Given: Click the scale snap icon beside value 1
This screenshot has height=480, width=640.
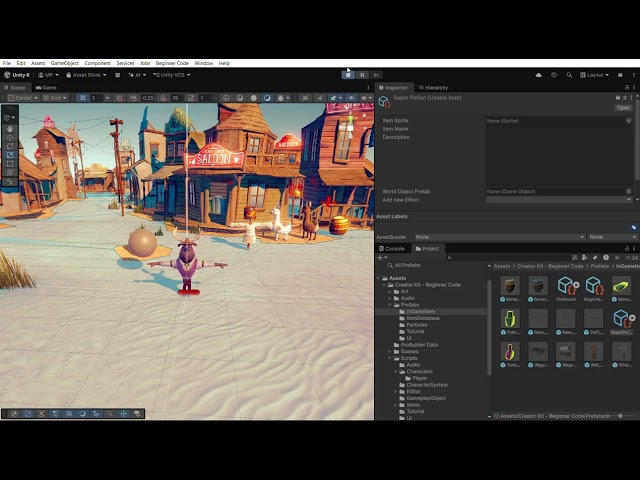Looking at the screenshot, I should [191, 98].
